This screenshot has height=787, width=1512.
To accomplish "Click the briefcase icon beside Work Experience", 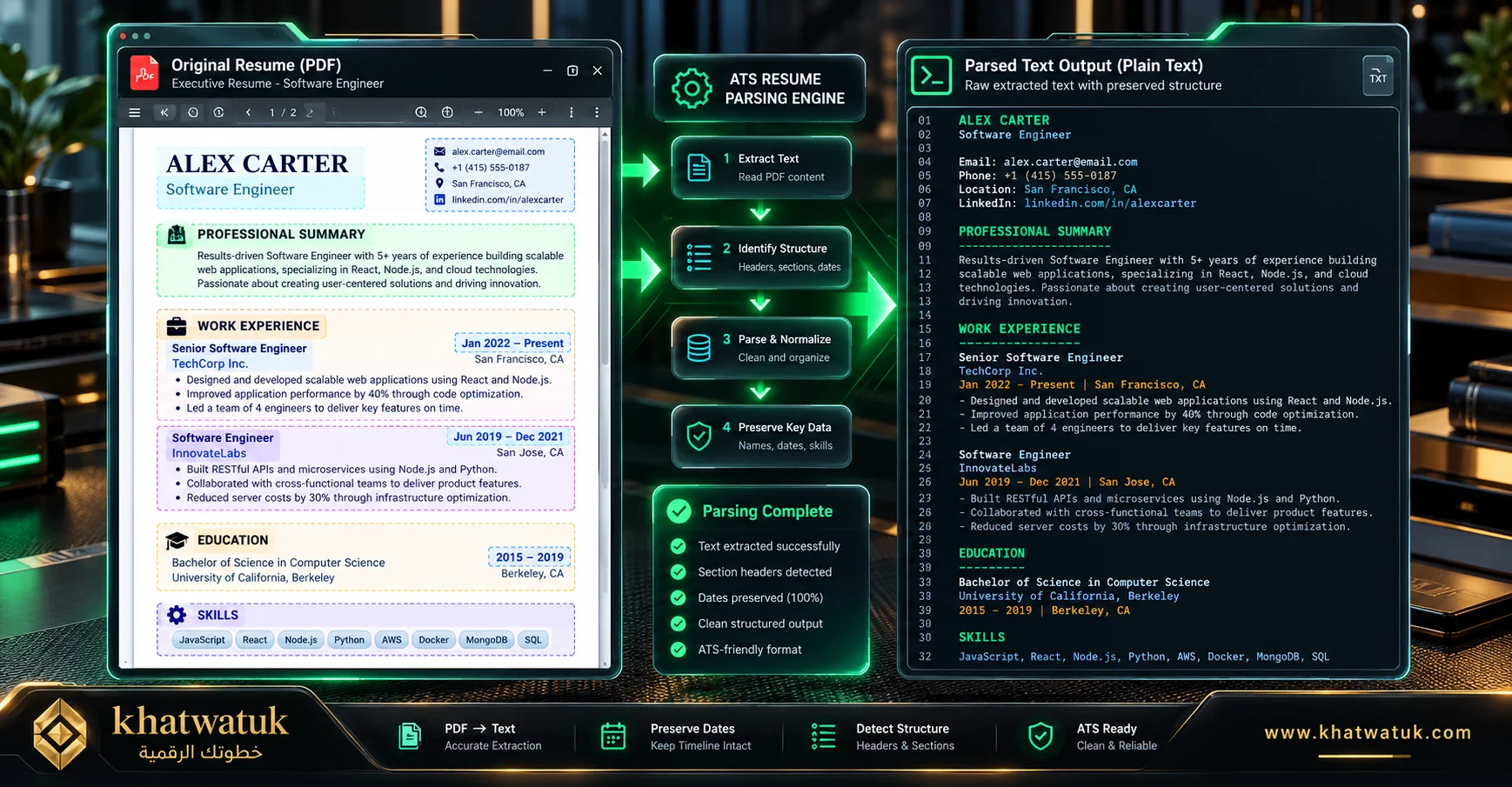I will 177,326.
